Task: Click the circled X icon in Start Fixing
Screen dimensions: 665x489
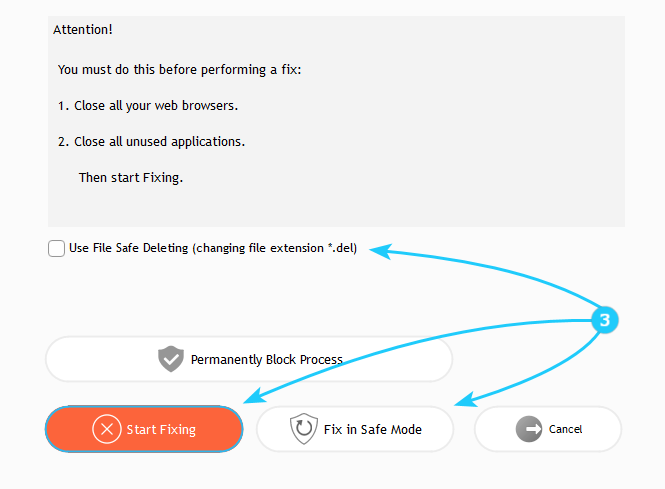Action: click(x=106, y=429)
